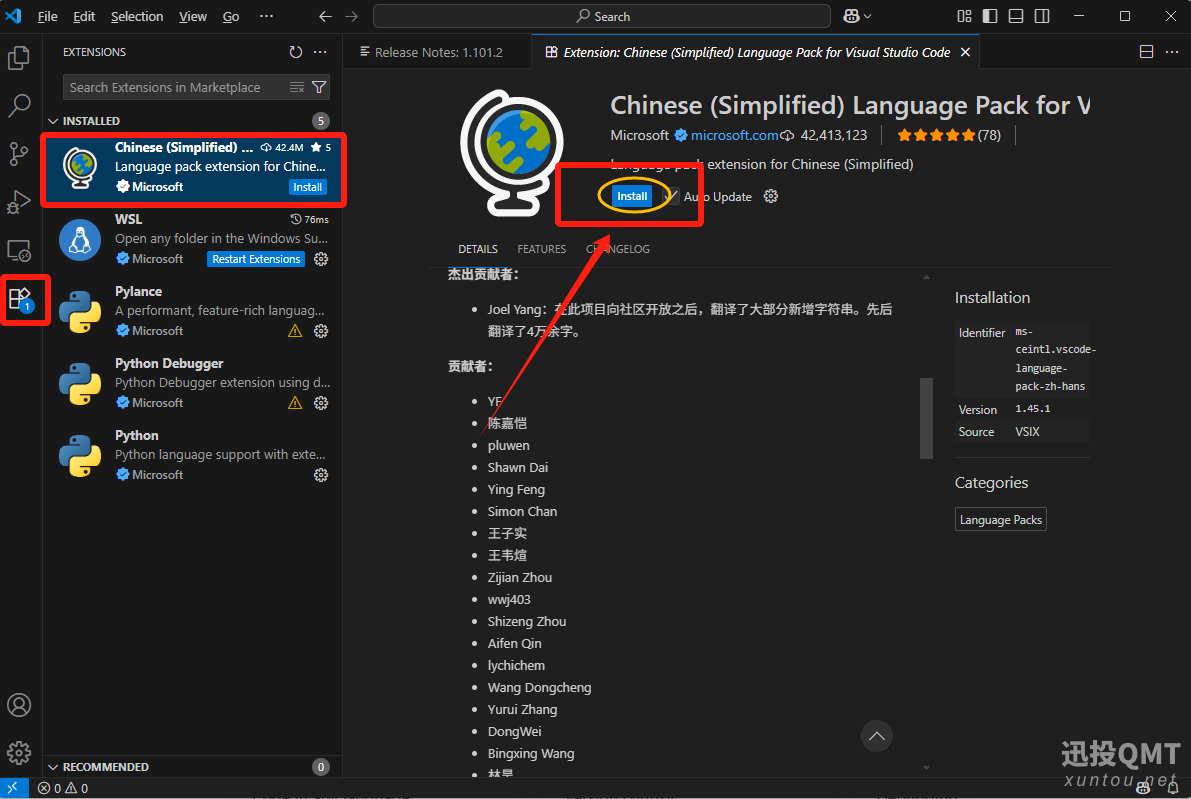The image size is (1191, 799).
Task: Toggle secondary side bar visibility
Action: tap(1042, 16)
